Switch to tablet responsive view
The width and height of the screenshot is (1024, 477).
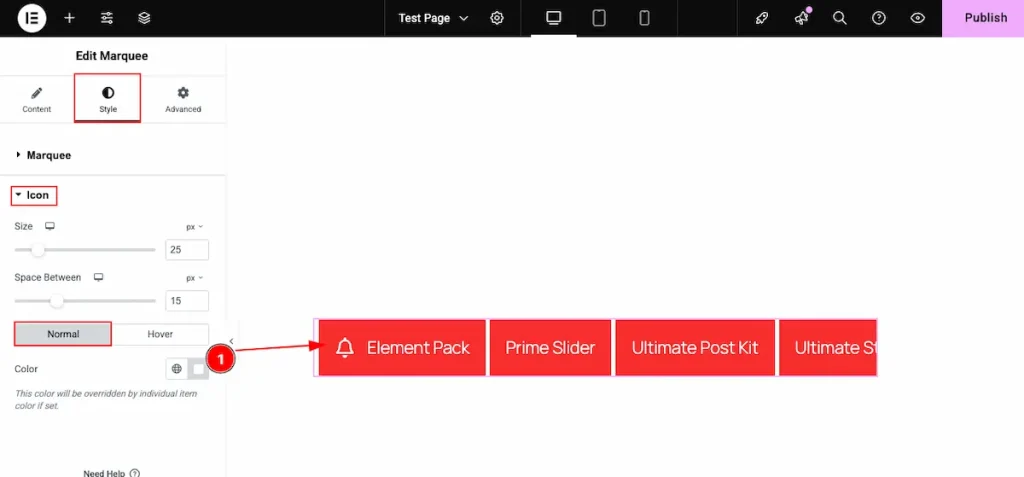pyautogui.click(x=599, y=18)
